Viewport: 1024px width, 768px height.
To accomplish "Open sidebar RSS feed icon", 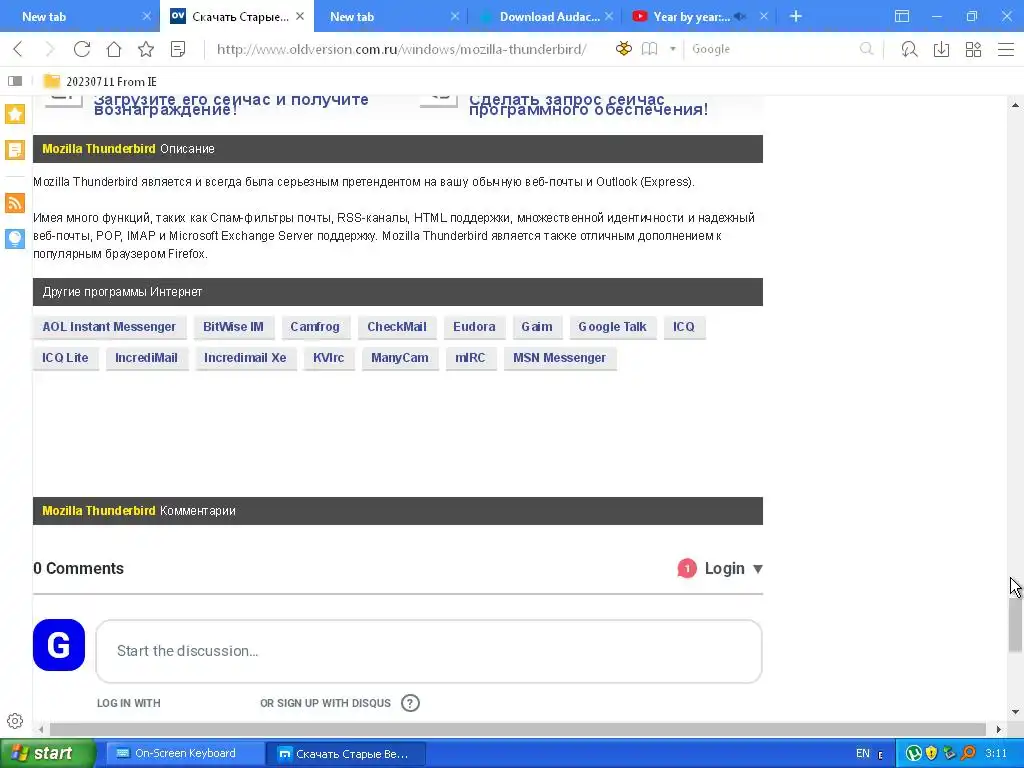I will tap(15, 202).
